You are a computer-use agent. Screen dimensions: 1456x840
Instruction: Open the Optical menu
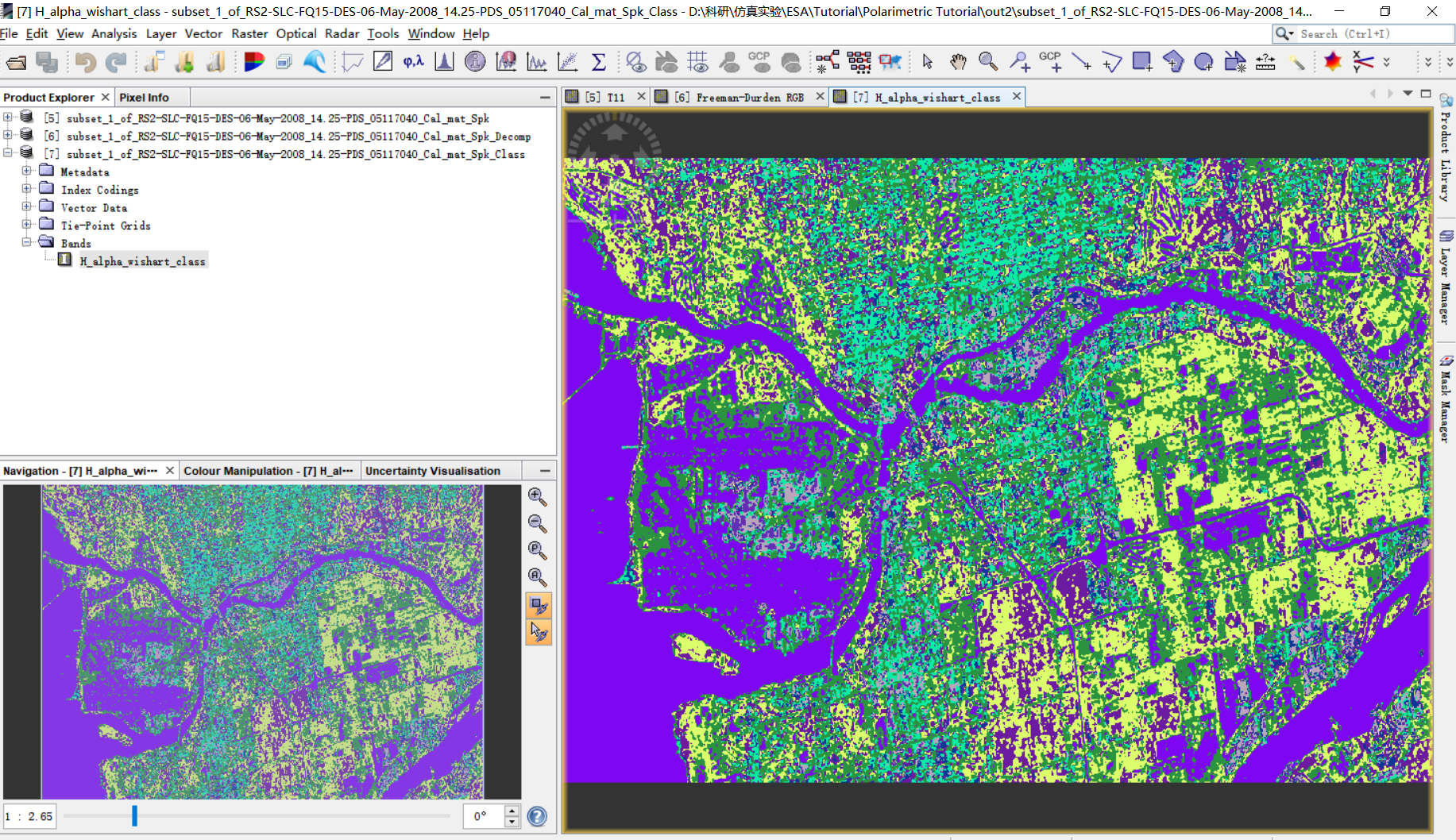[296, 33]
